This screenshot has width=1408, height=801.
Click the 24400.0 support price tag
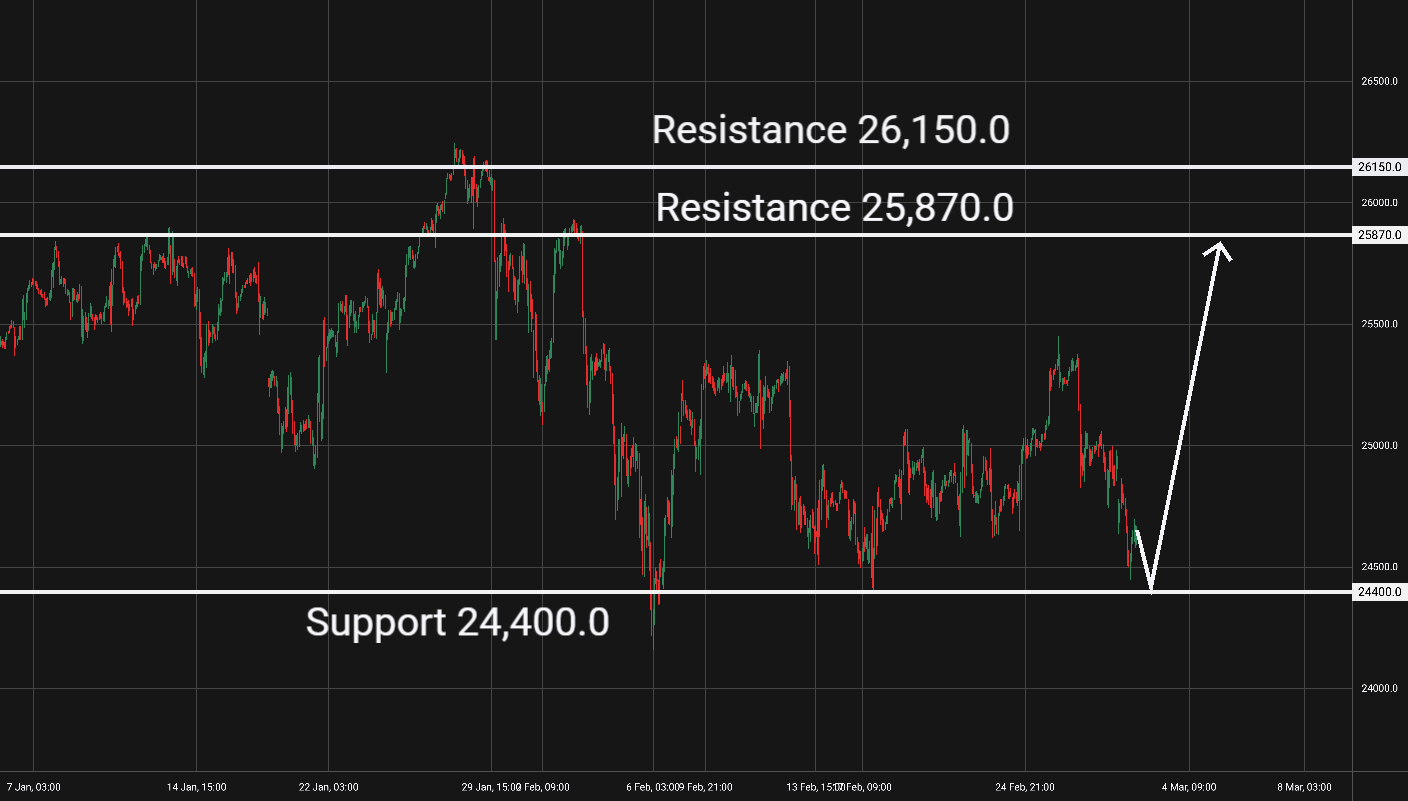point(1380,592)
